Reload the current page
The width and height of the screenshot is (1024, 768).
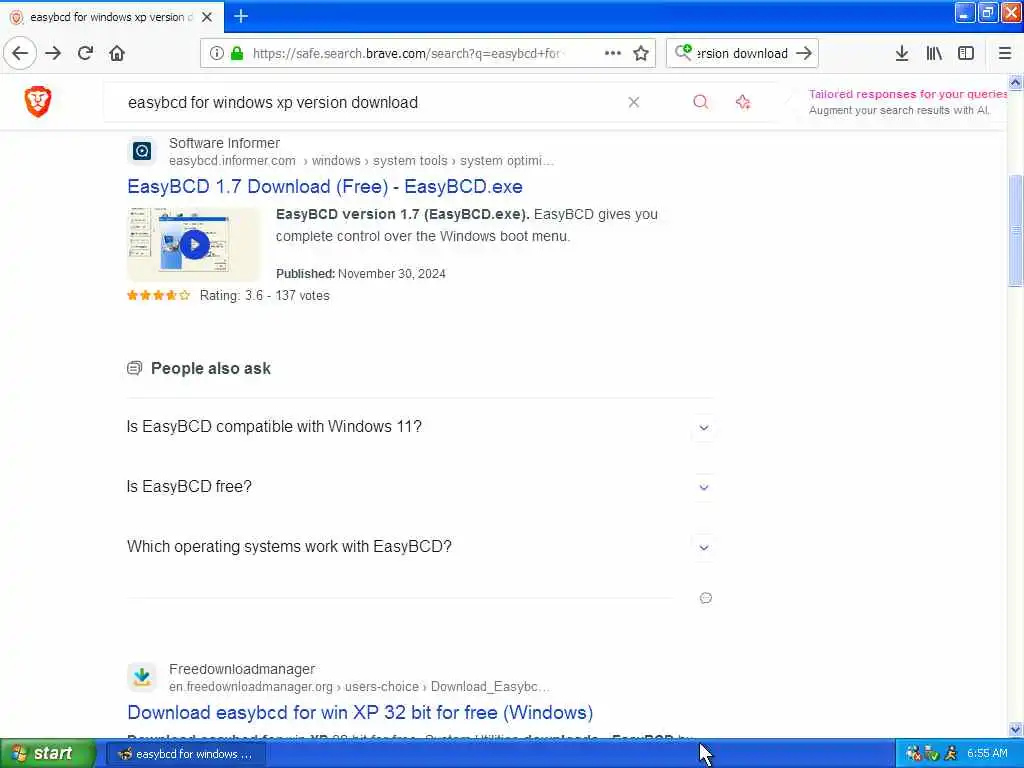85,53
